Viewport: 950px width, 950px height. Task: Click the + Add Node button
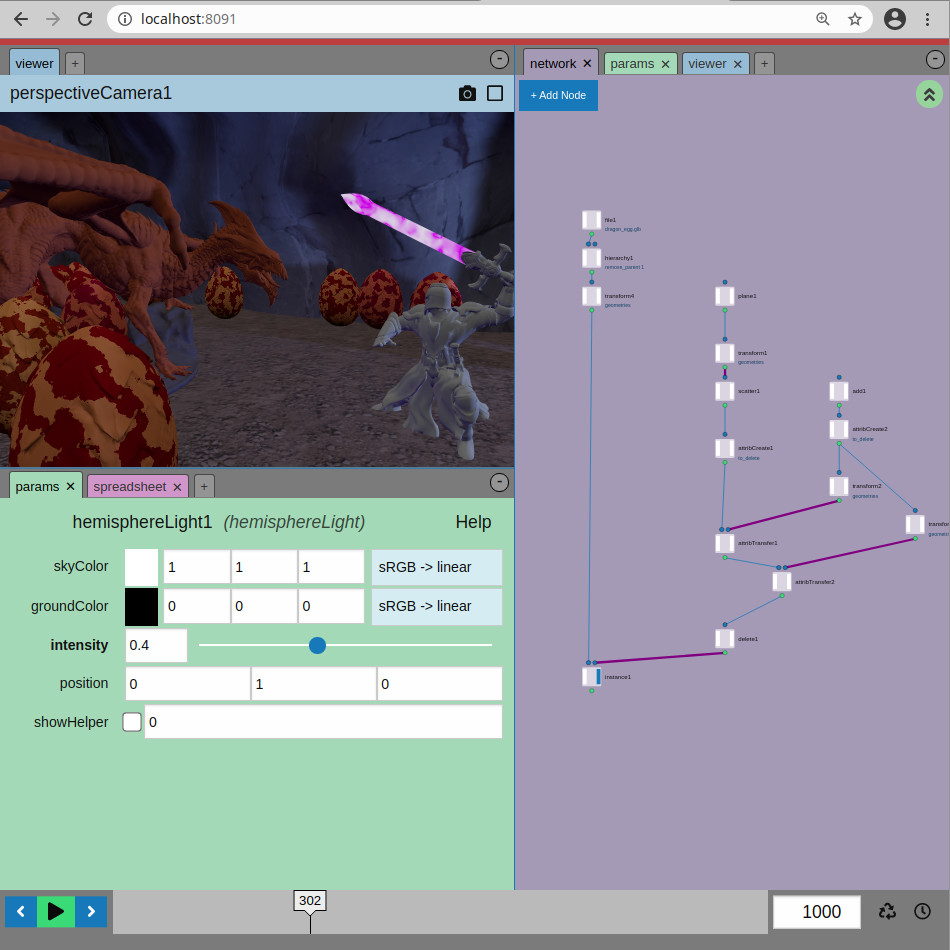click(558, 95)
